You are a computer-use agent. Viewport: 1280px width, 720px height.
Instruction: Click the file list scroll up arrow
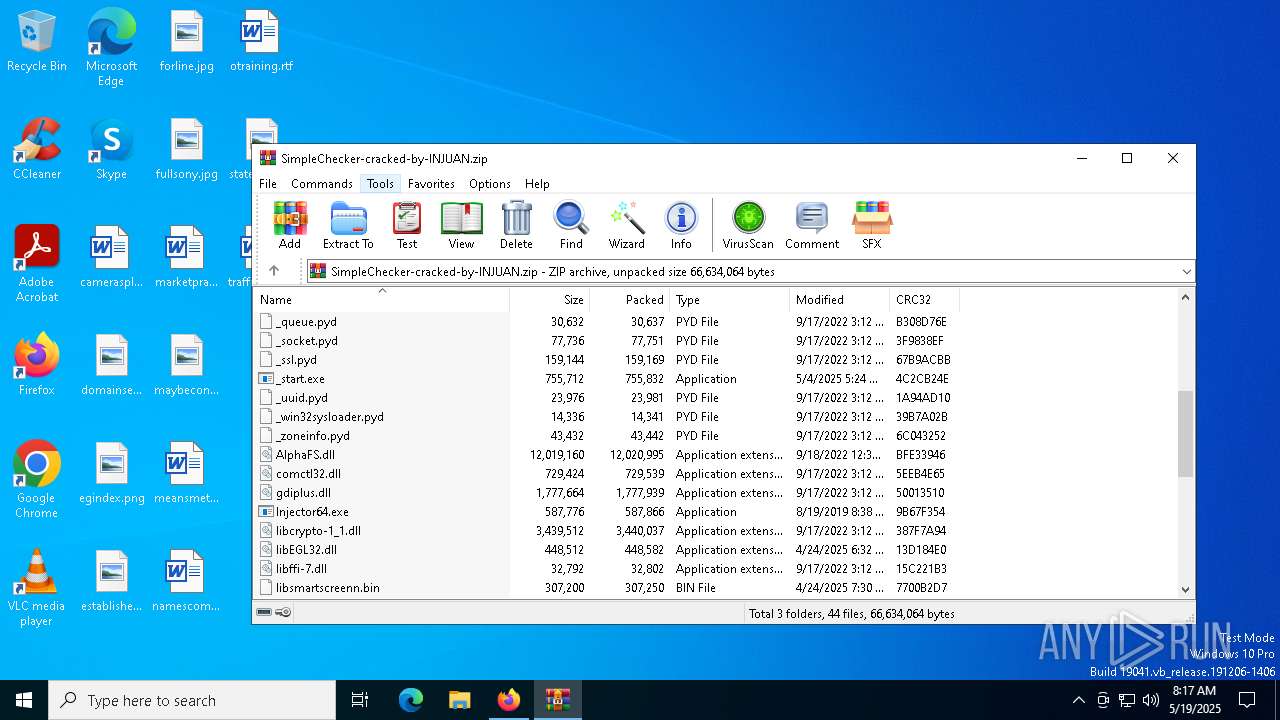tap(1186, 298)
